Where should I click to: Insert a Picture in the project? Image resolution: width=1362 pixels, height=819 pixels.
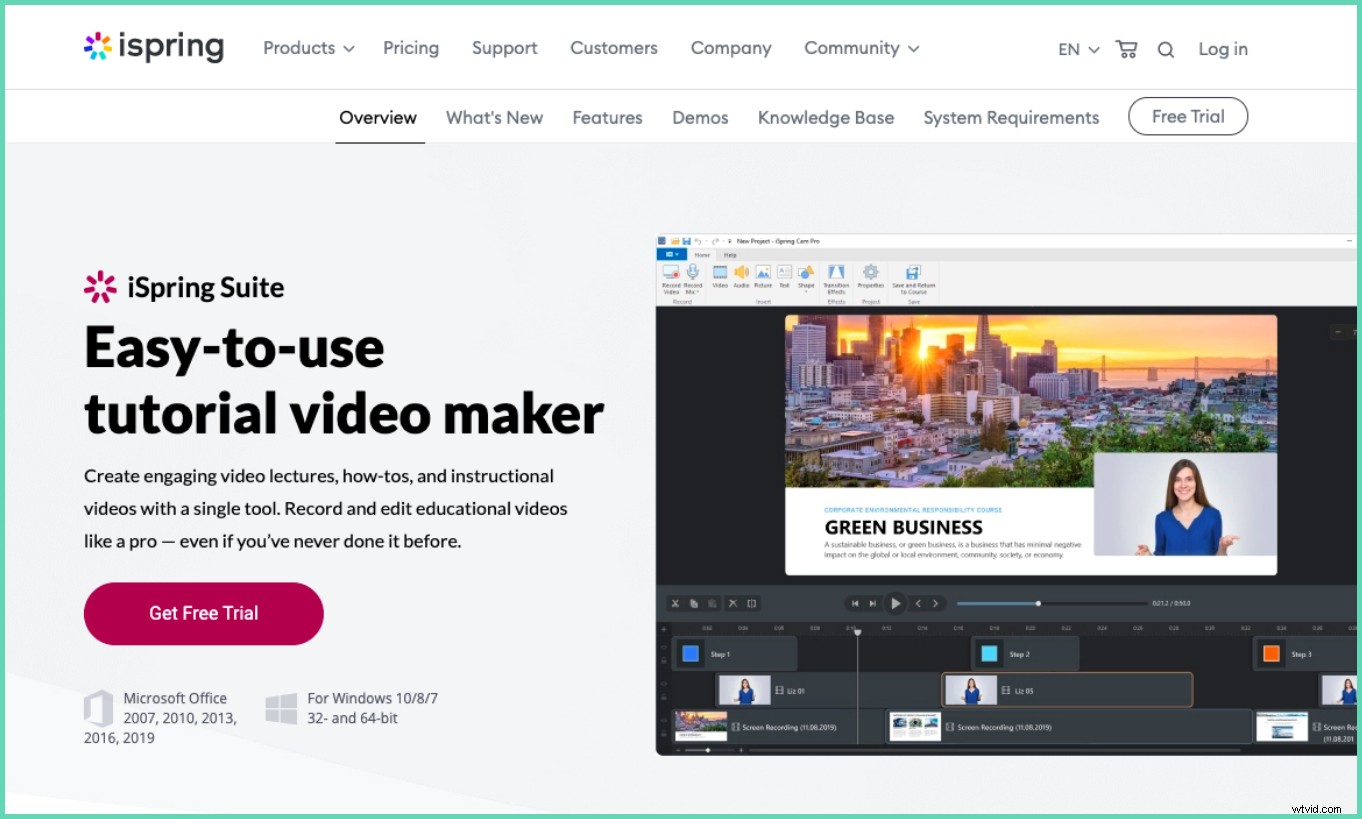tap(763, 278)
